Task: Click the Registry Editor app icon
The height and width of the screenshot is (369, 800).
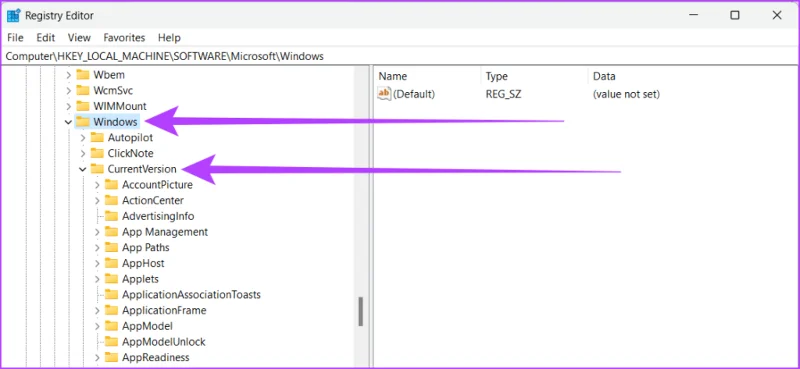Action: 14,15
